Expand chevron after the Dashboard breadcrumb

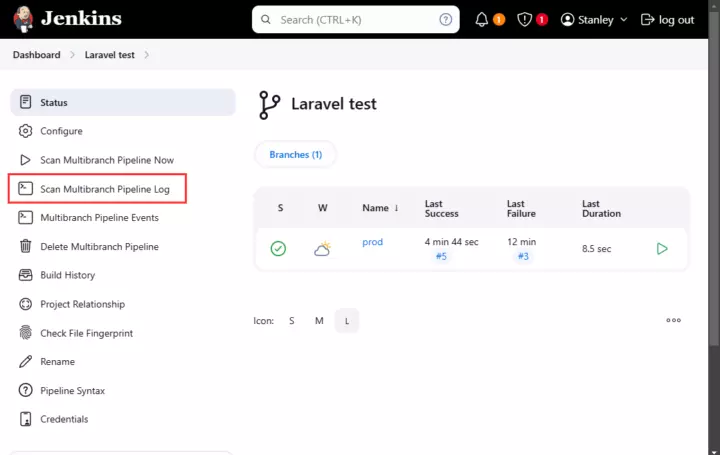pos(72,55)
